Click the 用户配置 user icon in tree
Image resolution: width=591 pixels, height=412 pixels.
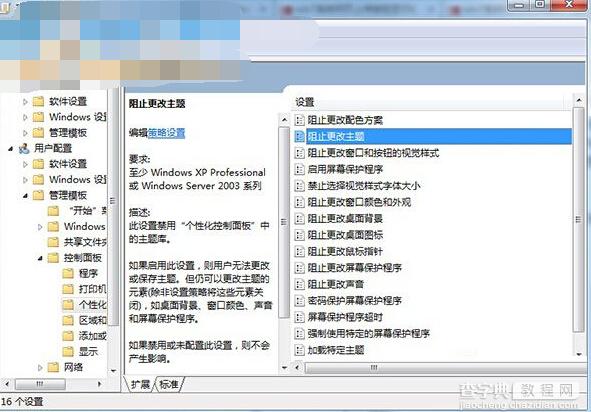tap(24, 148)
